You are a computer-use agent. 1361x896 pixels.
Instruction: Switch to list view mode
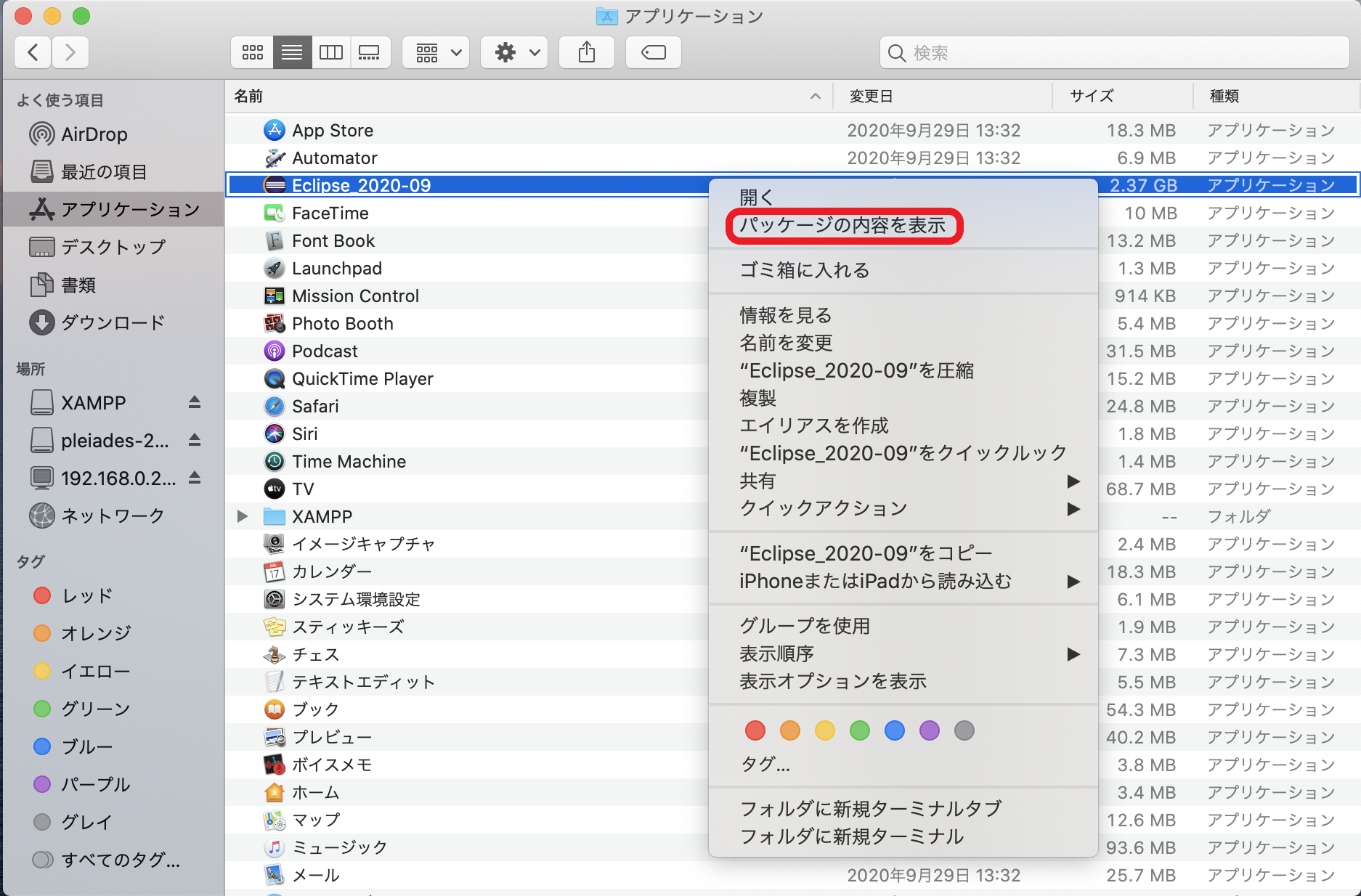click(x=292, y=52)
